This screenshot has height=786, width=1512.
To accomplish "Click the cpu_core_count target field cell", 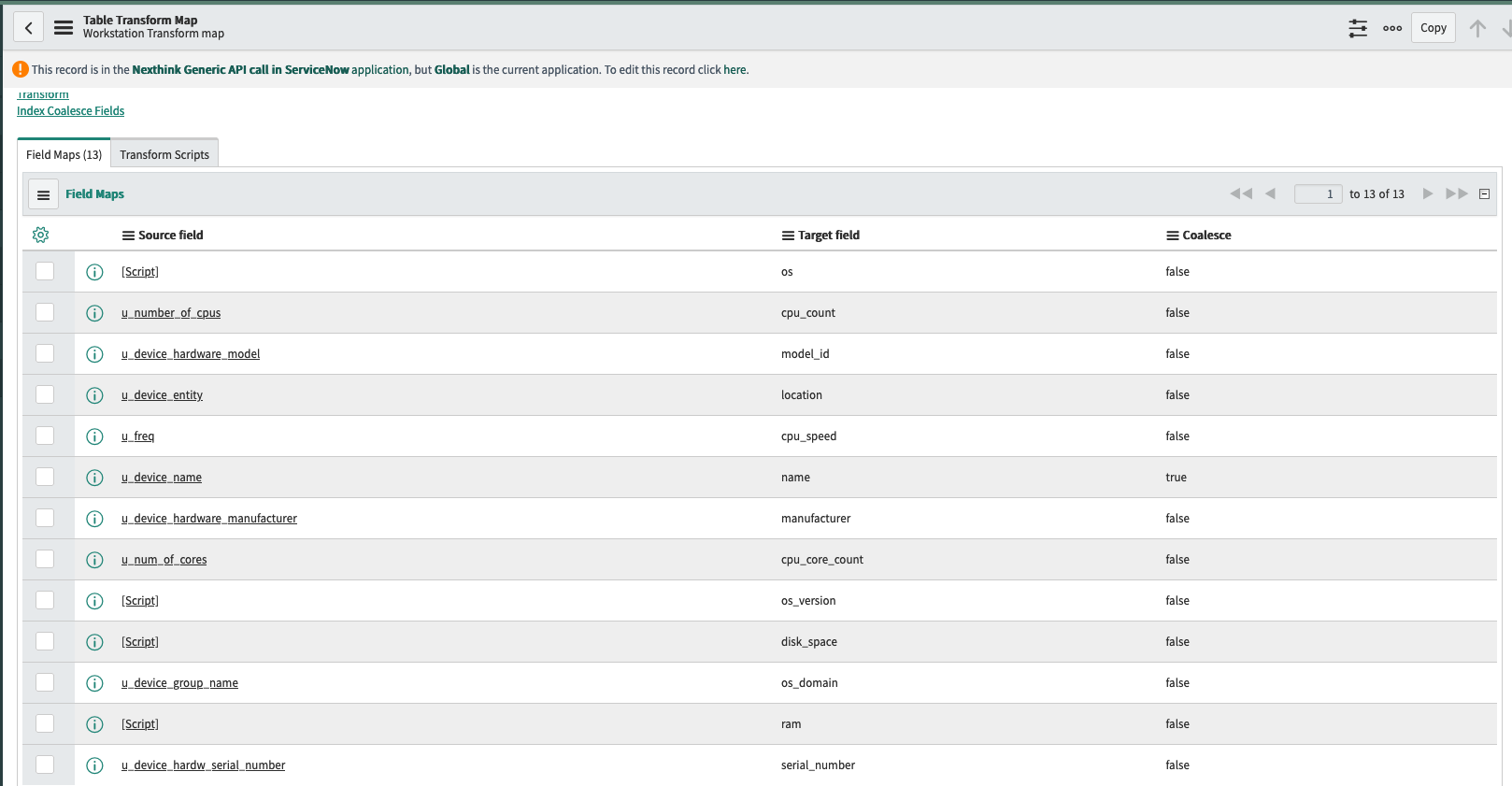I will (822, 560).
